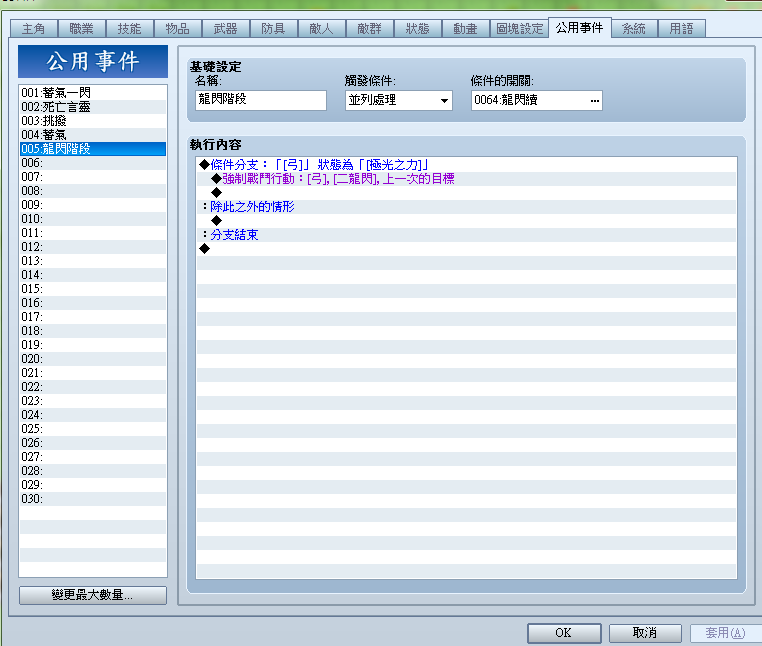762x646 pixels.
Task: Select the empty line below 強制戰鬥行動
Action: 467,193
